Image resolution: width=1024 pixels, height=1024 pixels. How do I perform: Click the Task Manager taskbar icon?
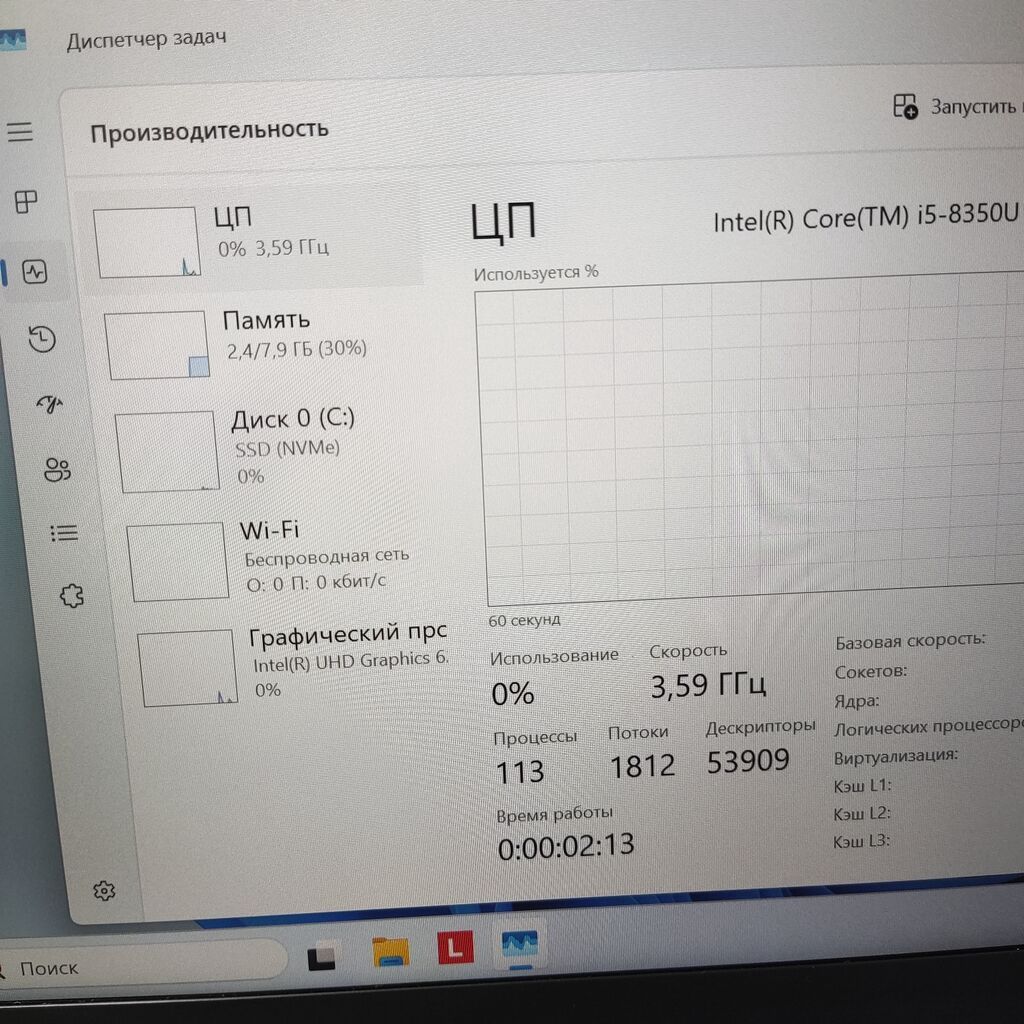tap(520, 945)
